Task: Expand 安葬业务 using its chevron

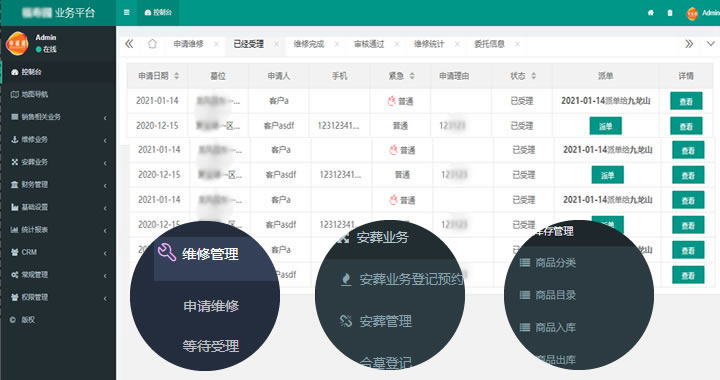Action: coord(105,163)
